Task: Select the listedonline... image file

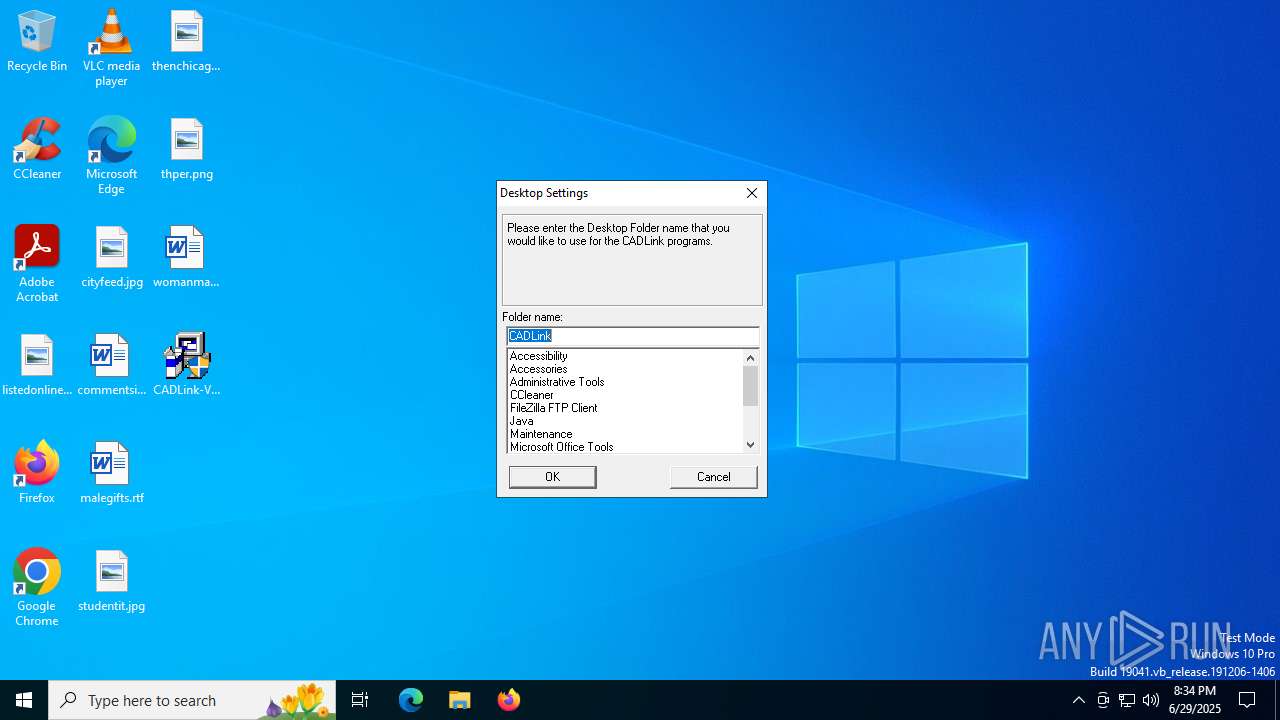Action: click(x=37, y=366)
